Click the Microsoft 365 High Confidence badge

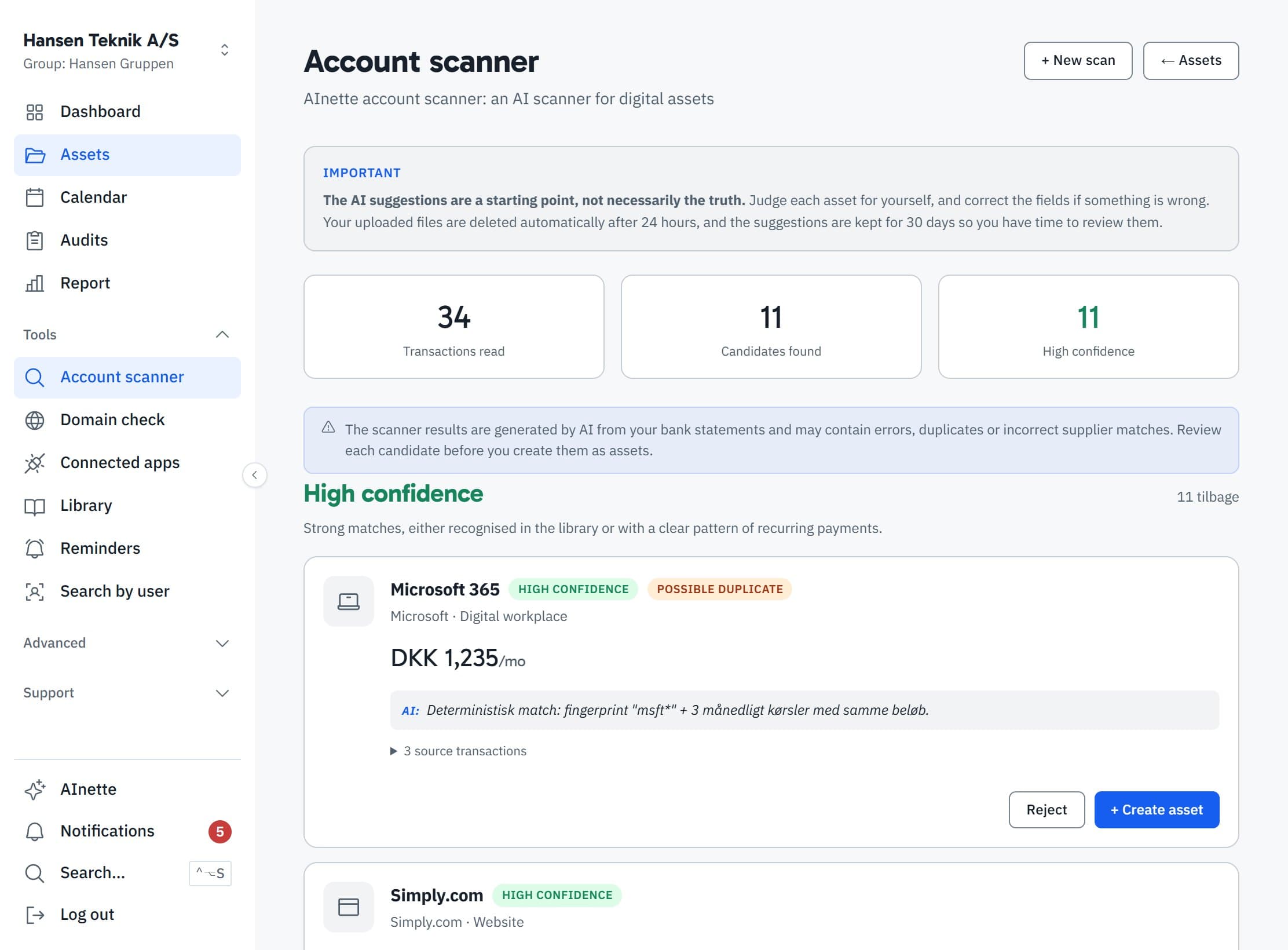[x=573, y=589]
